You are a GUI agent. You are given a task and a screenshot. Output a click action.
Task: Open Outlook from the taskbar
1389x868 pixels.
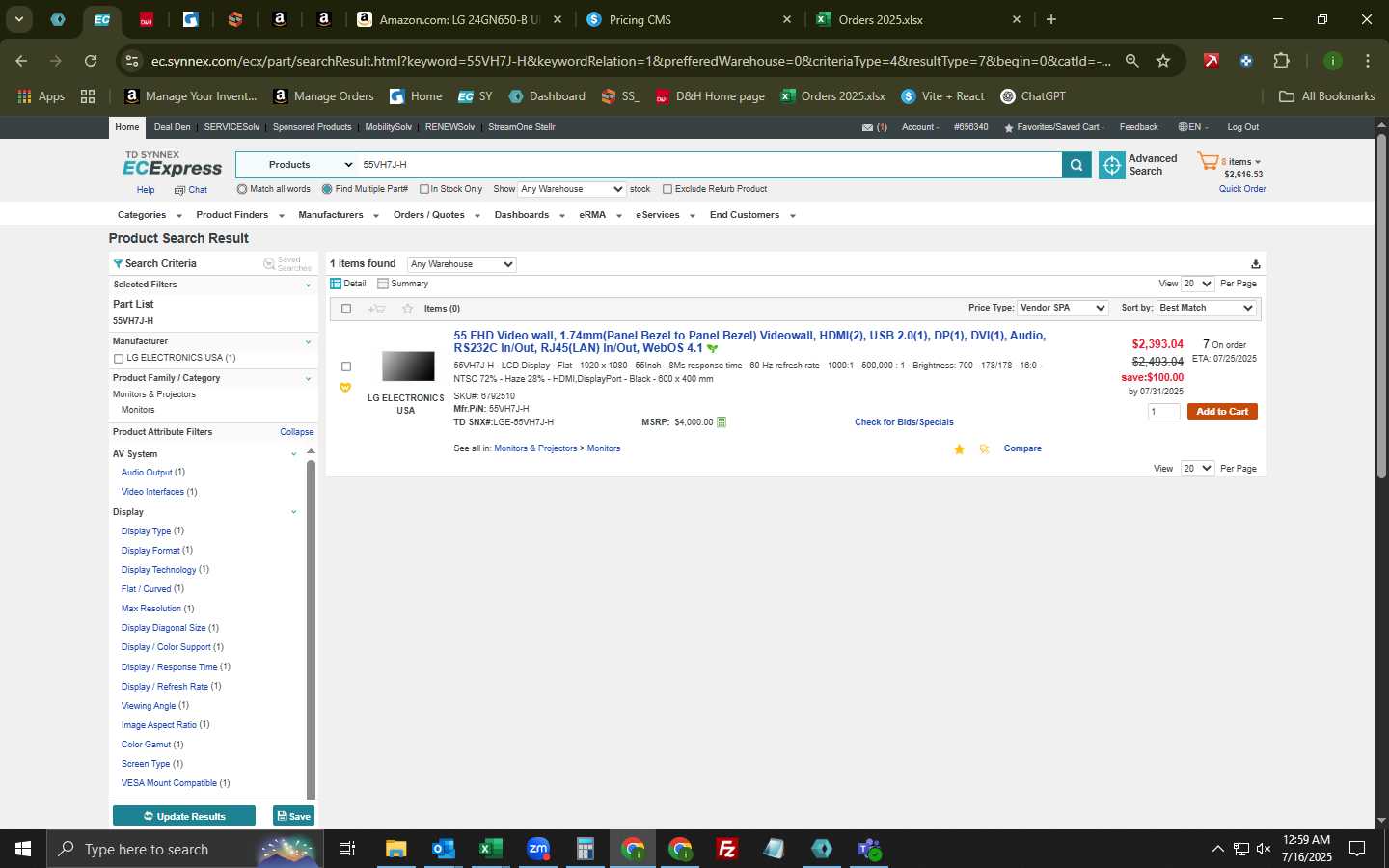[443, 849]
